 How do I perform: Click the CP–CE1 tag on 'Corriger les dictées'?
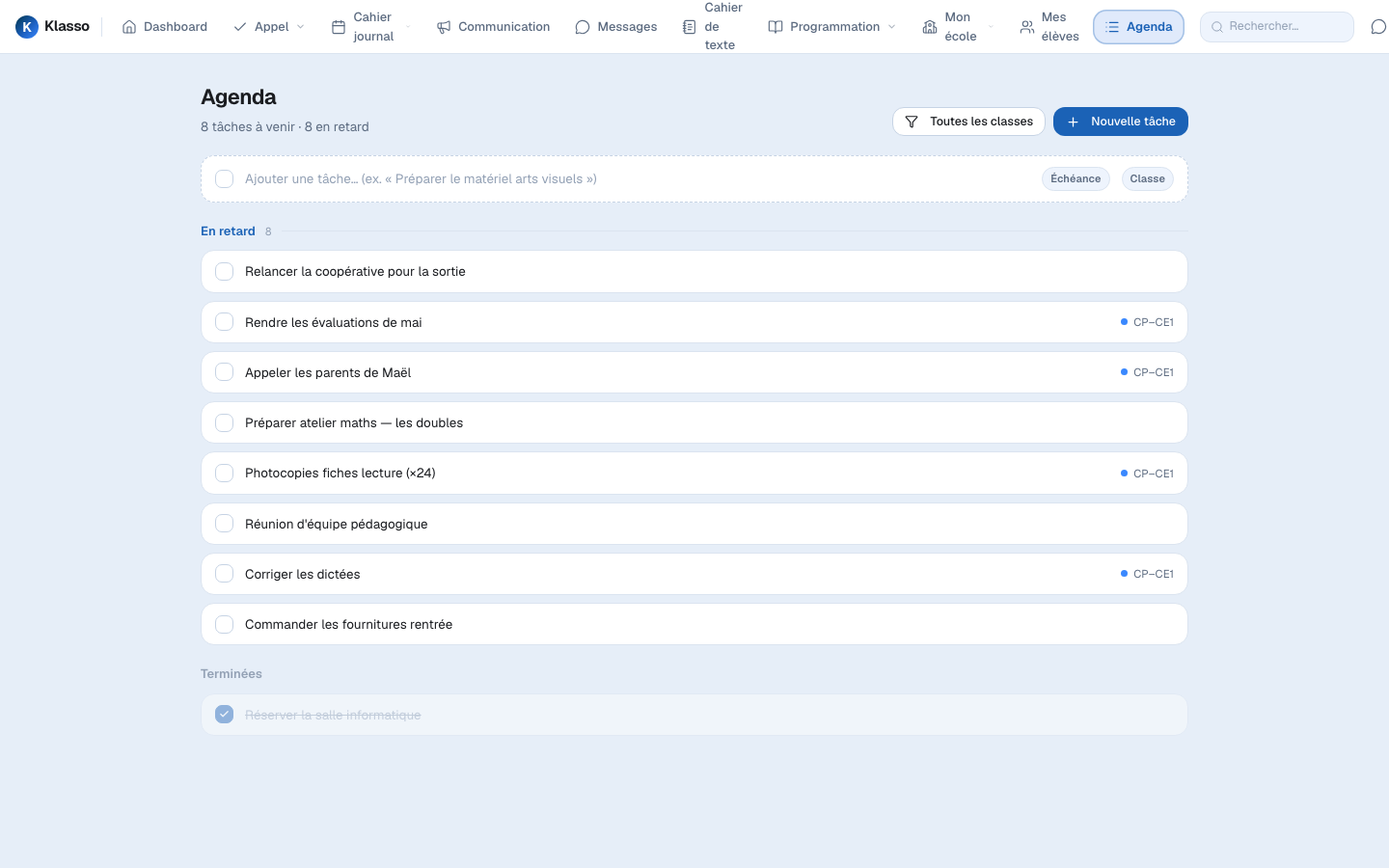1147,574
